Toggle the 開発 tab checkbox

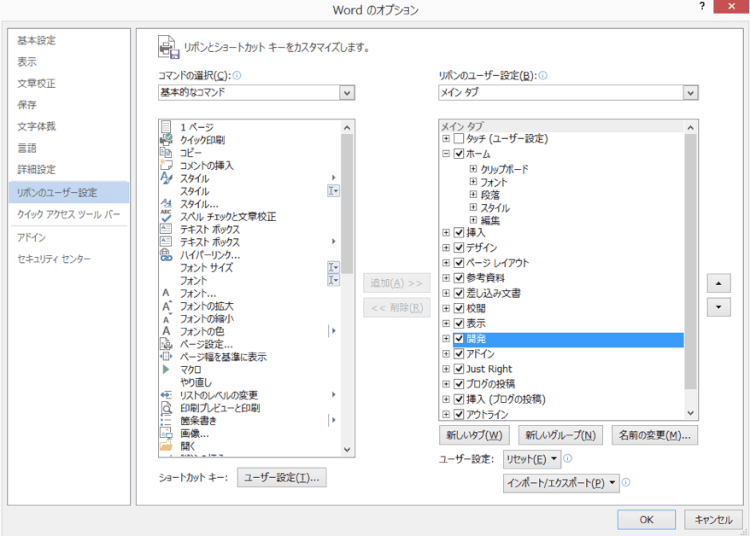[x=459, y=339]
